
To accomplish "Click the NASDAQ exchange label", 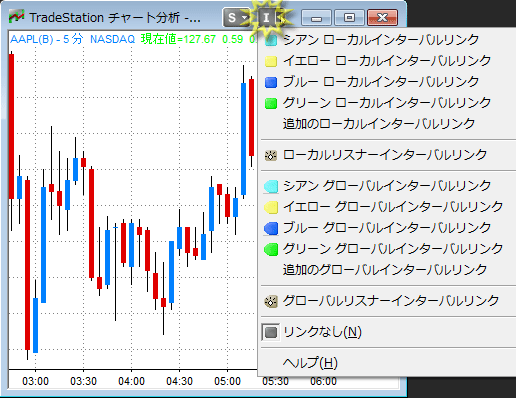I will [113, 39].
